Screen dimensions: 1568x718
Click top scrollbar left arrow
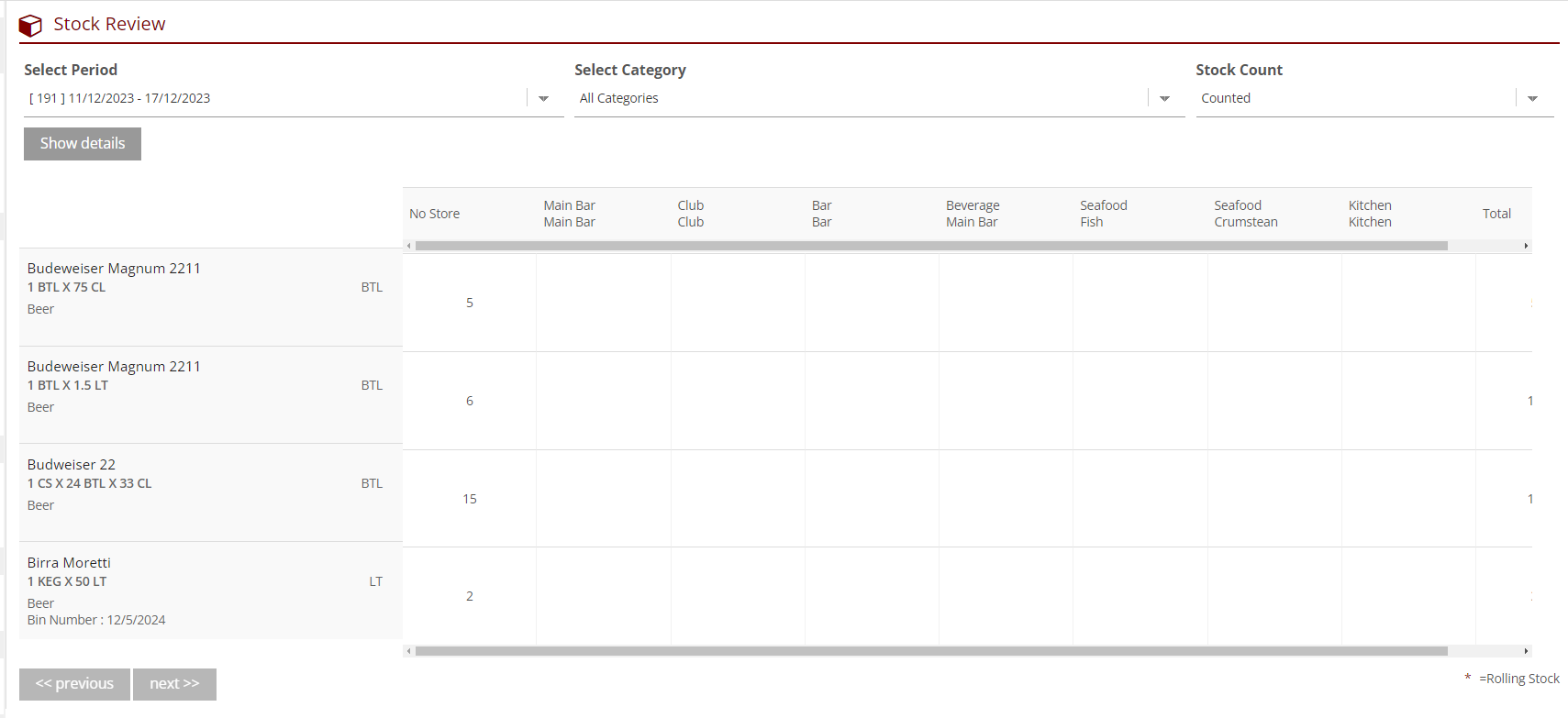pyautogui.click(x=408, y=246)
